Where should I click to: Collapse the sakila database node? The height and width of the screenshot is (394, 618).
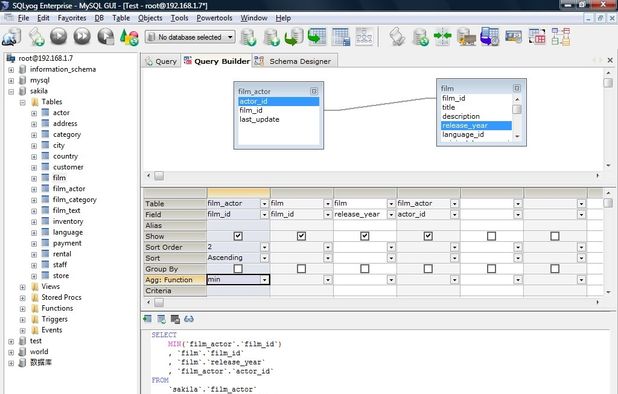[11, 91]
